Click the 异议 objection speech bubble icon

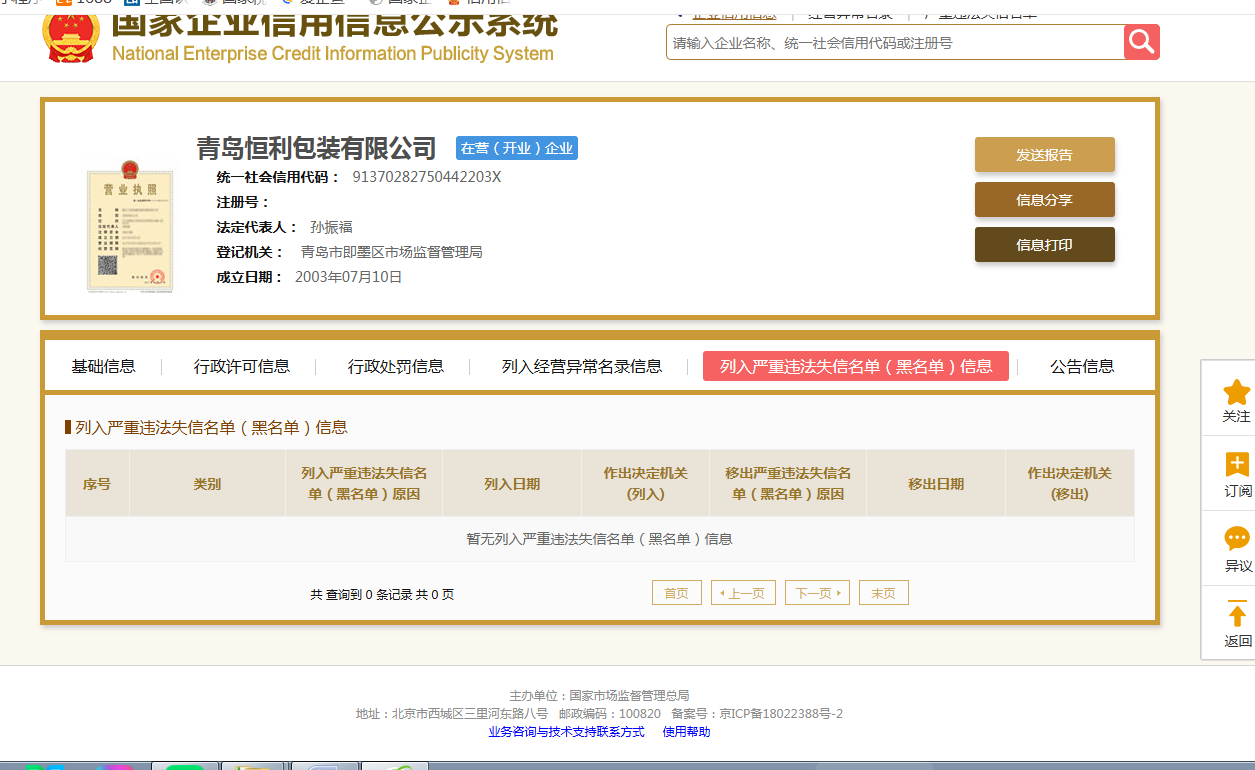[1236, 540]
